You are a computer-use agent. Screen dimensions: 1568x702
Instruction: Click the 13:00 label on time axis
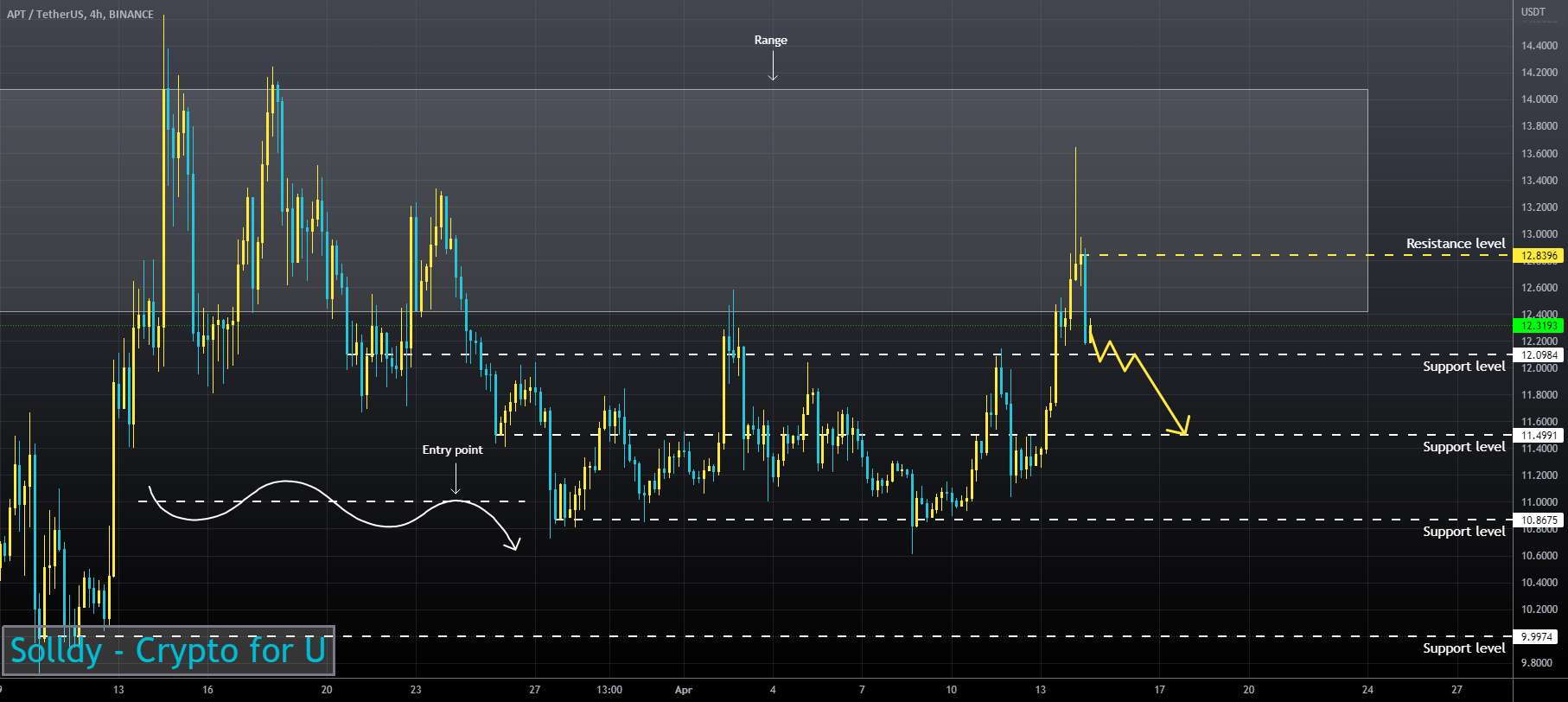point(609,690)
